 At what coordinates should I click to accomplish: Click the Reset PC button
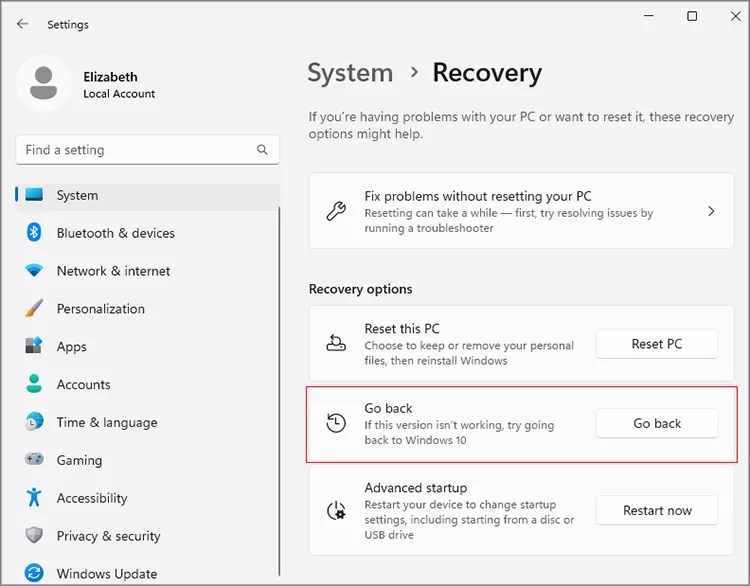tap(657, 343)
